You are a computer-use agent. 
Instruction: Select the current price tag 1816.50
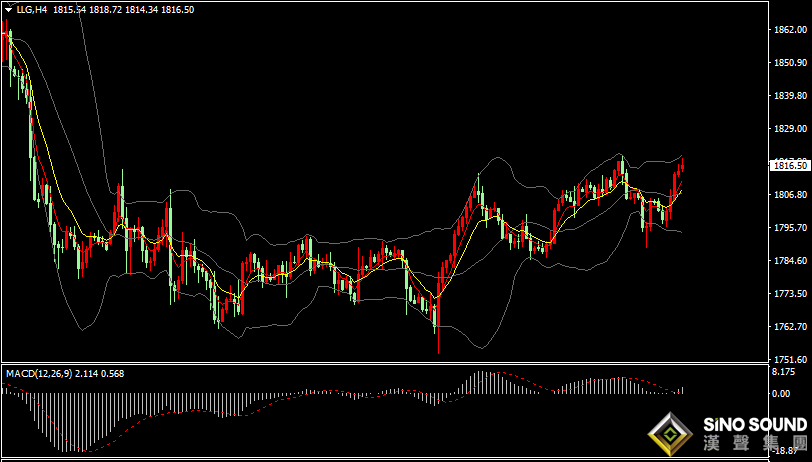(x=789, y=166)
